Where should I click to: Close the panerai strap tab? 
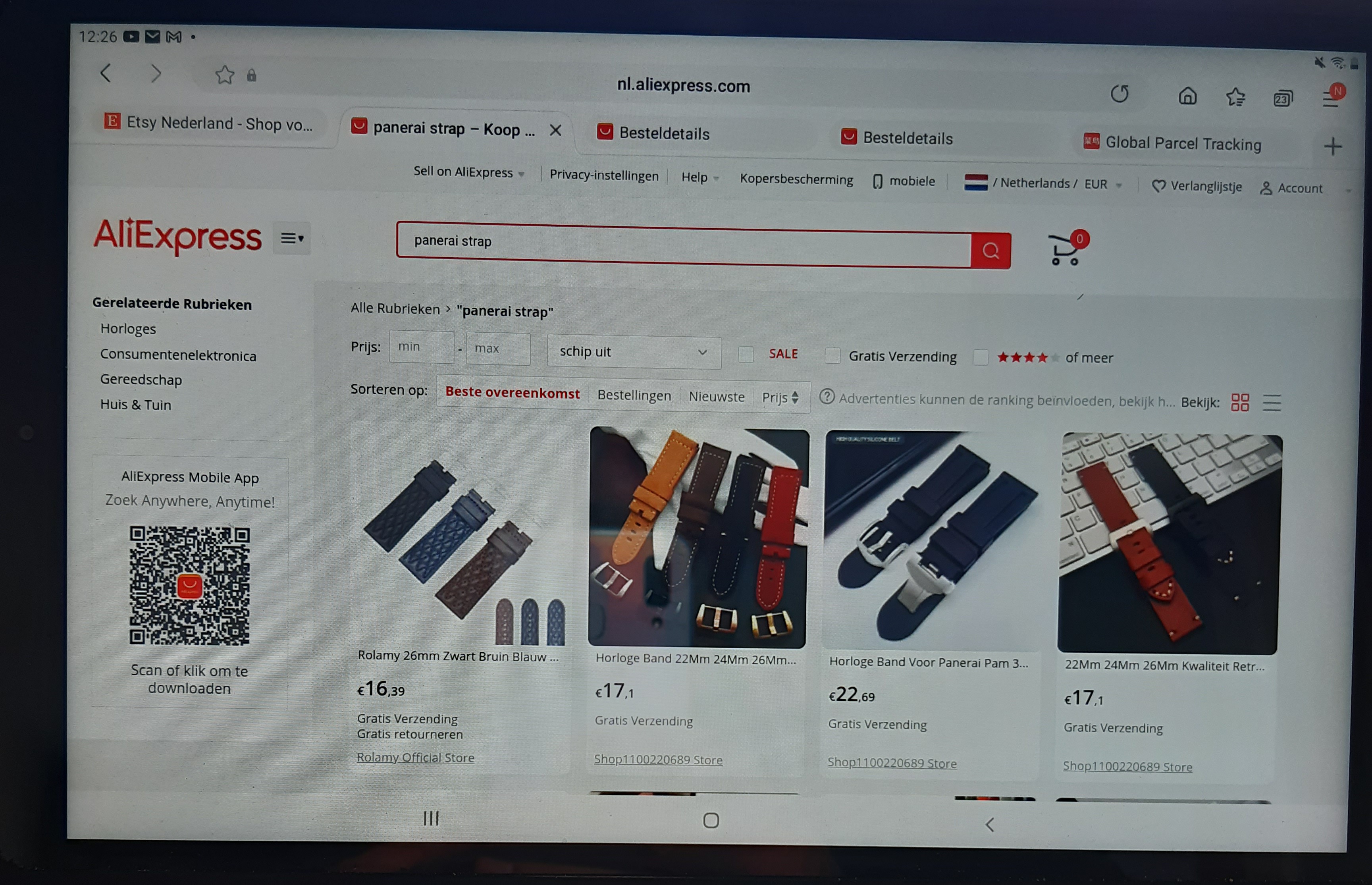coord(555,131)
